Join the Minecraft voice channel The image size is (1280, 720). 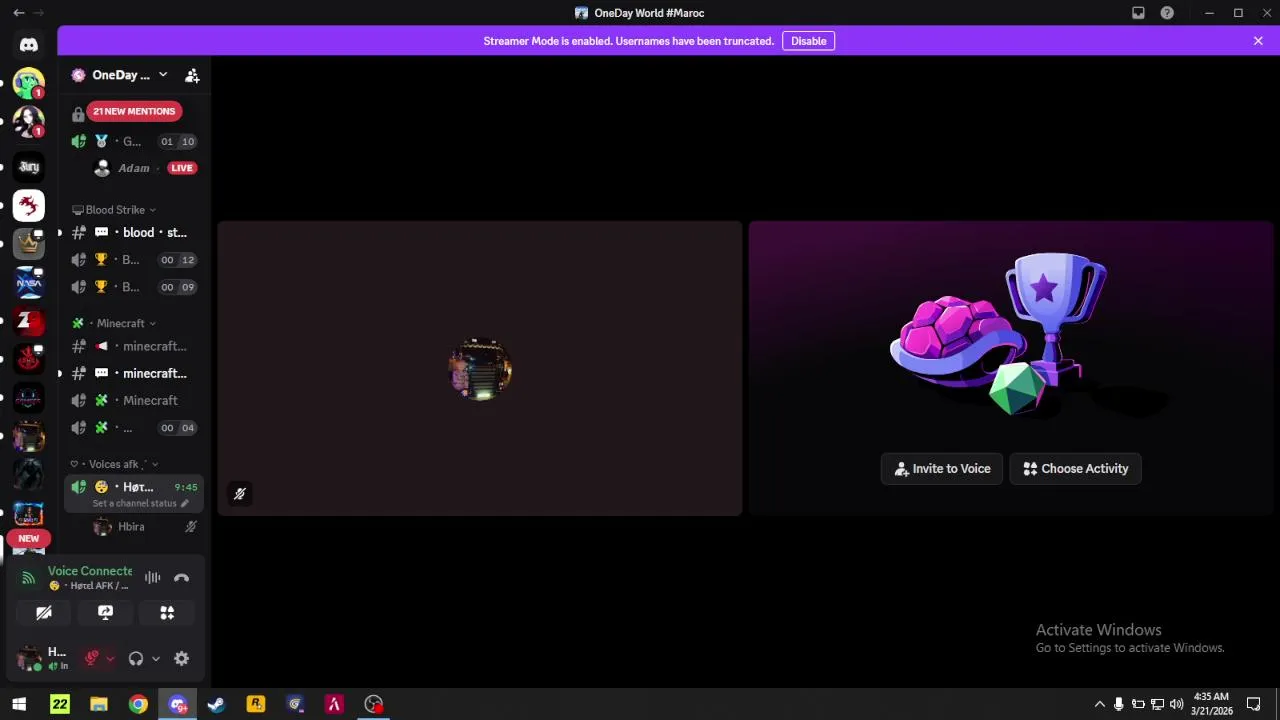click(x=134, y=400)
